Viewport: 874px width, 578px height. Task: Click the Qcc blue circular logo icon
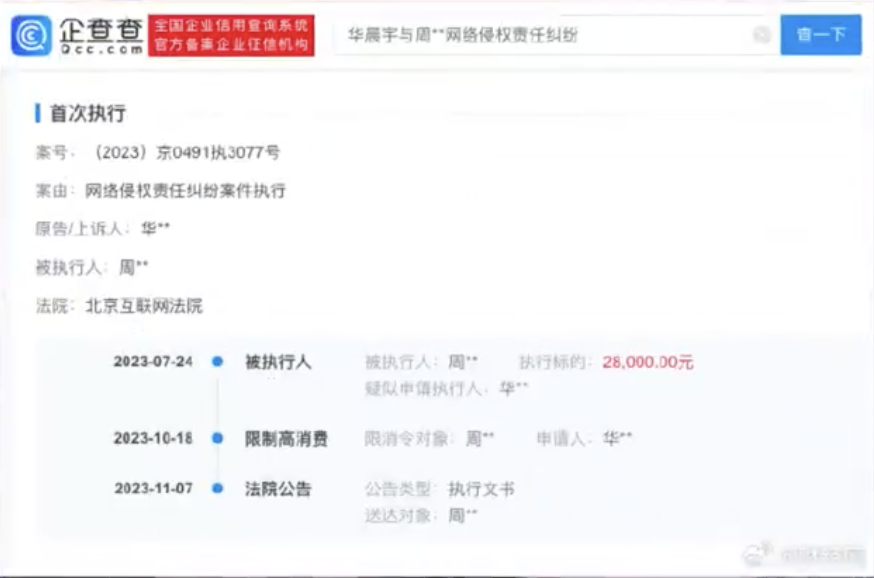pyautogui.click(x=32, y=35)
